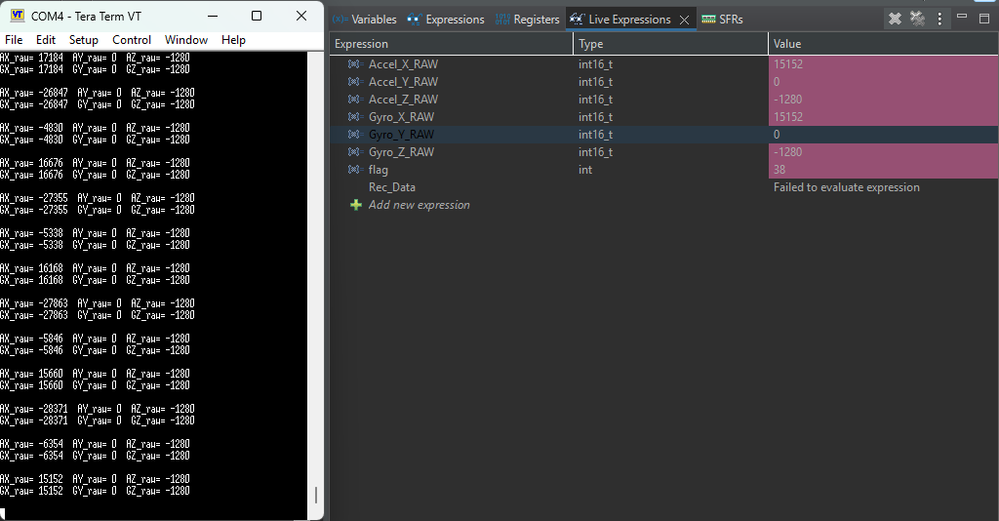Open the Window menu in Tera Term
The height and width of the screenshot is (521, 999).
tap(186, 39)
